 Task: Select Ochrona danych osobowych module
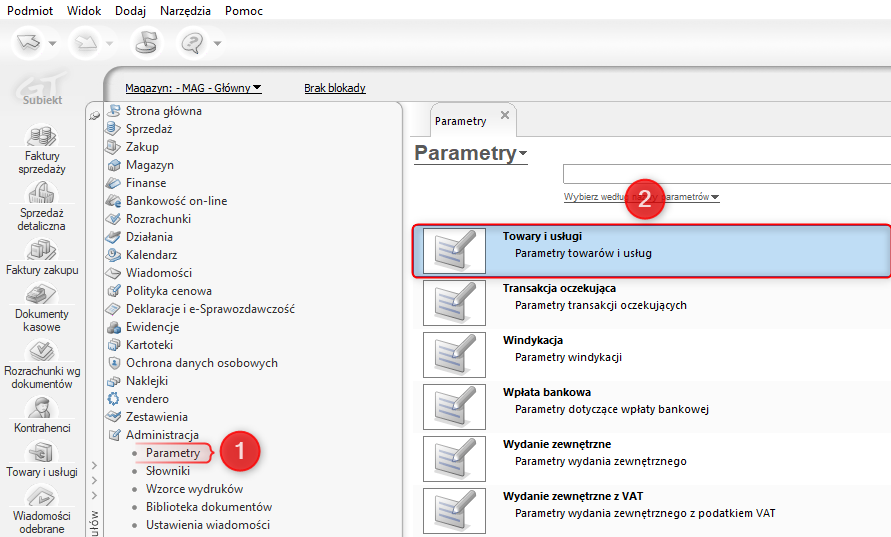tap(202, 363)
